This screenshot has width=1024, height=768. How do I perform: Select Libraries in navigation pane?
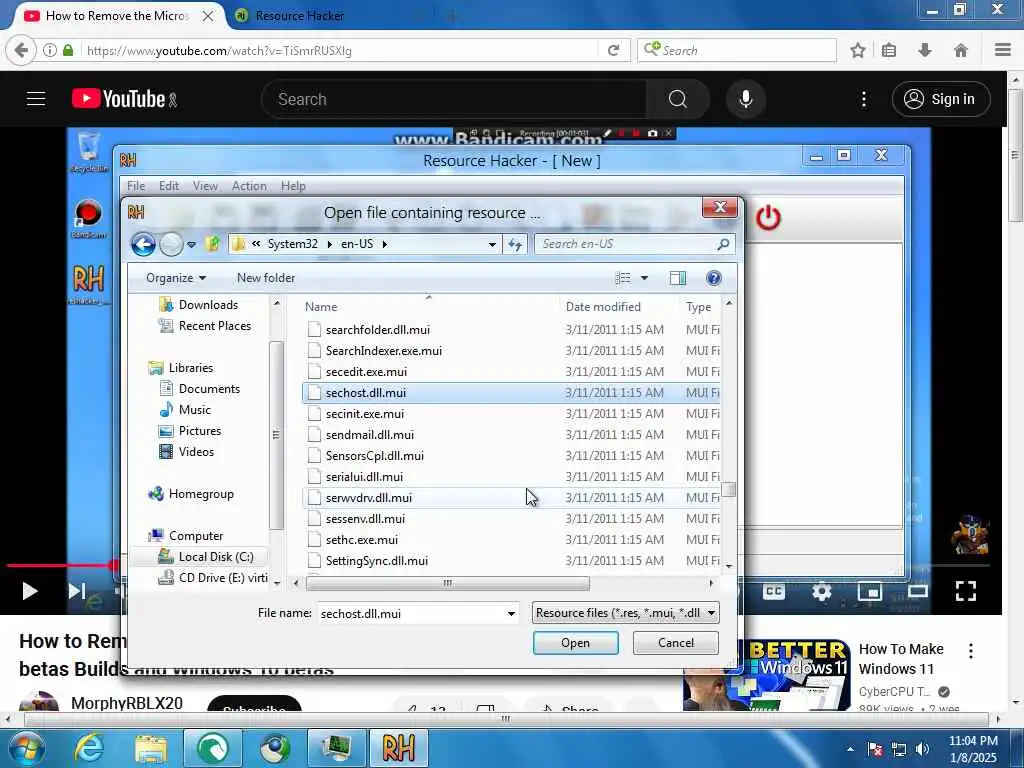[x=190, y=368]
